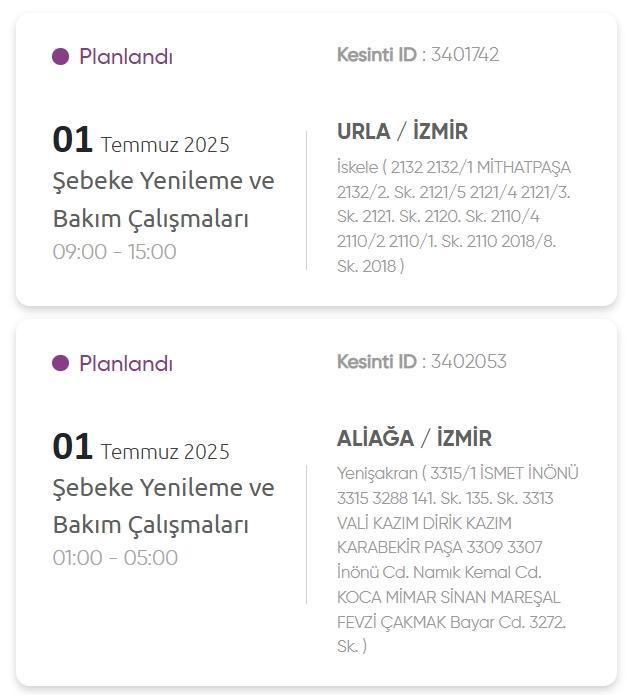Click the 09:00 – 15:00 time range
This screenshot has width=629, height=695.
[114, 251]
